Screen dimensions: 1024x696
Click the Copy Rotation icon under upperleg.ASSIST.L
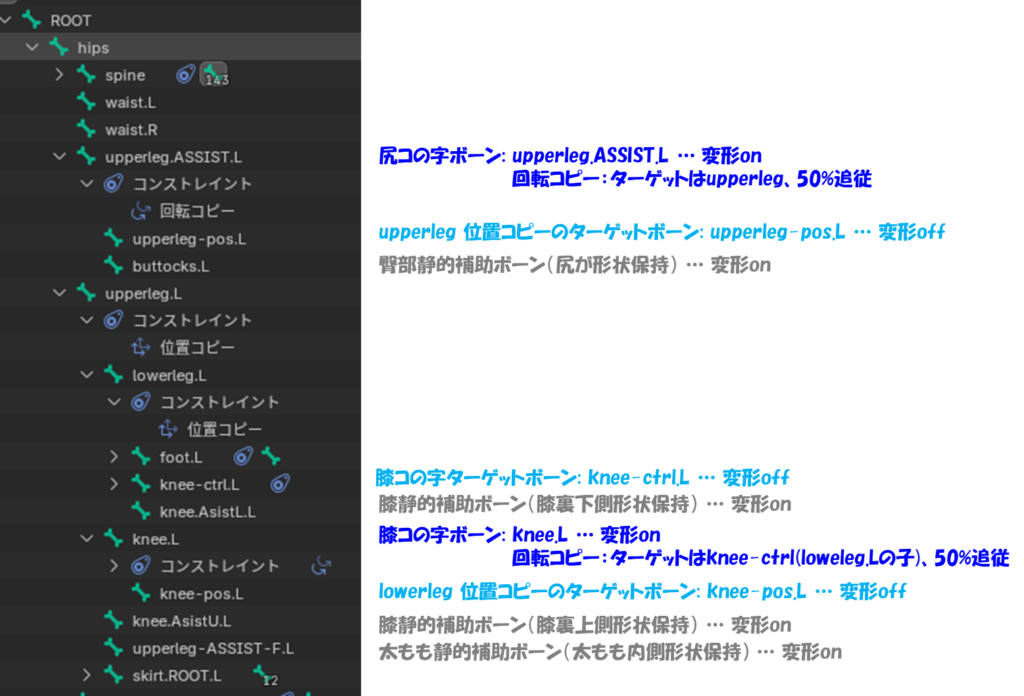(141, 211)
